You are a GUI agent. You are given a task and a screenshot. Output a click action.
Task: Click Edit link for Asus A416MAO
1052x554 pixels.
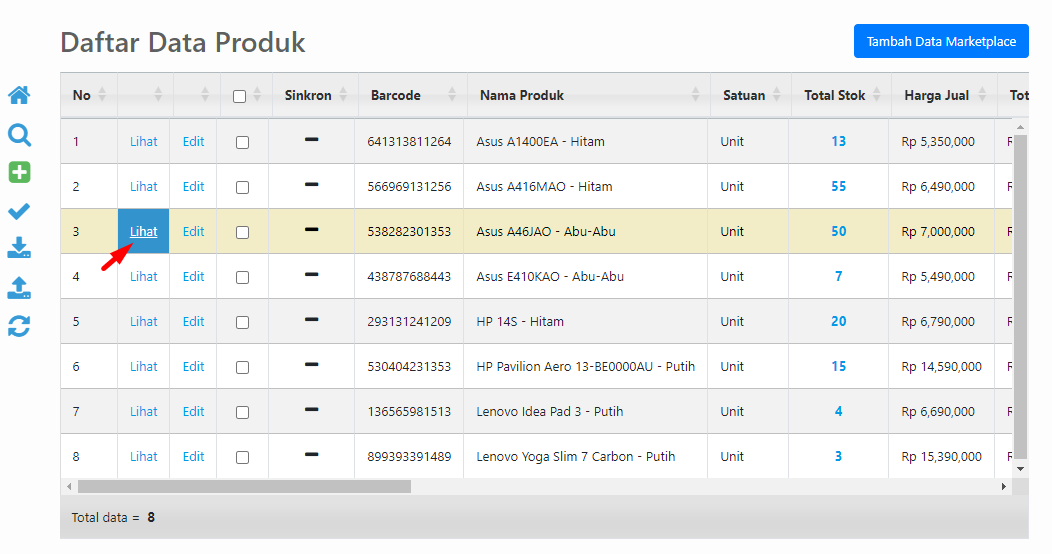[x=193, y=186]
